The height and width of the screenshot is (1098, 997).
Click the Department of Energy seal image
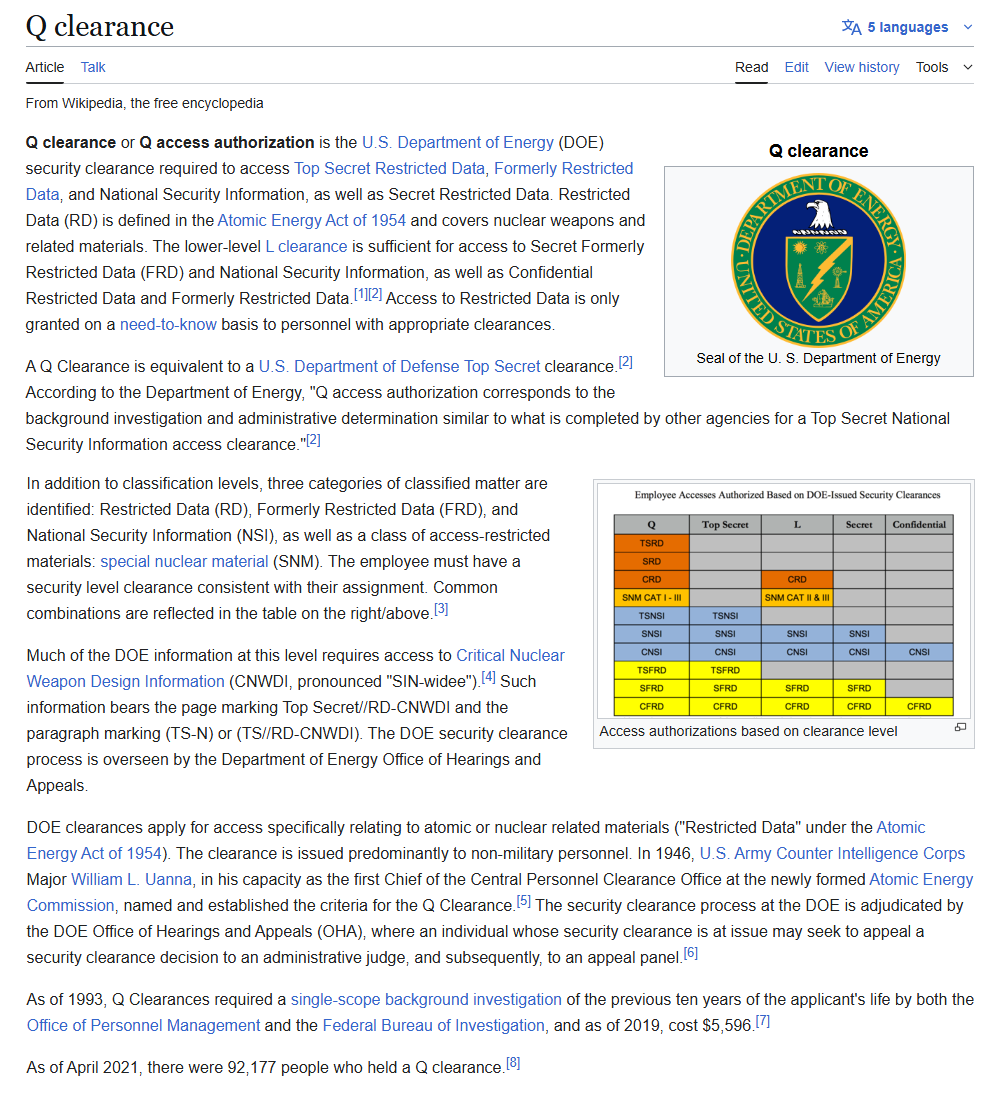coord(818,260)
